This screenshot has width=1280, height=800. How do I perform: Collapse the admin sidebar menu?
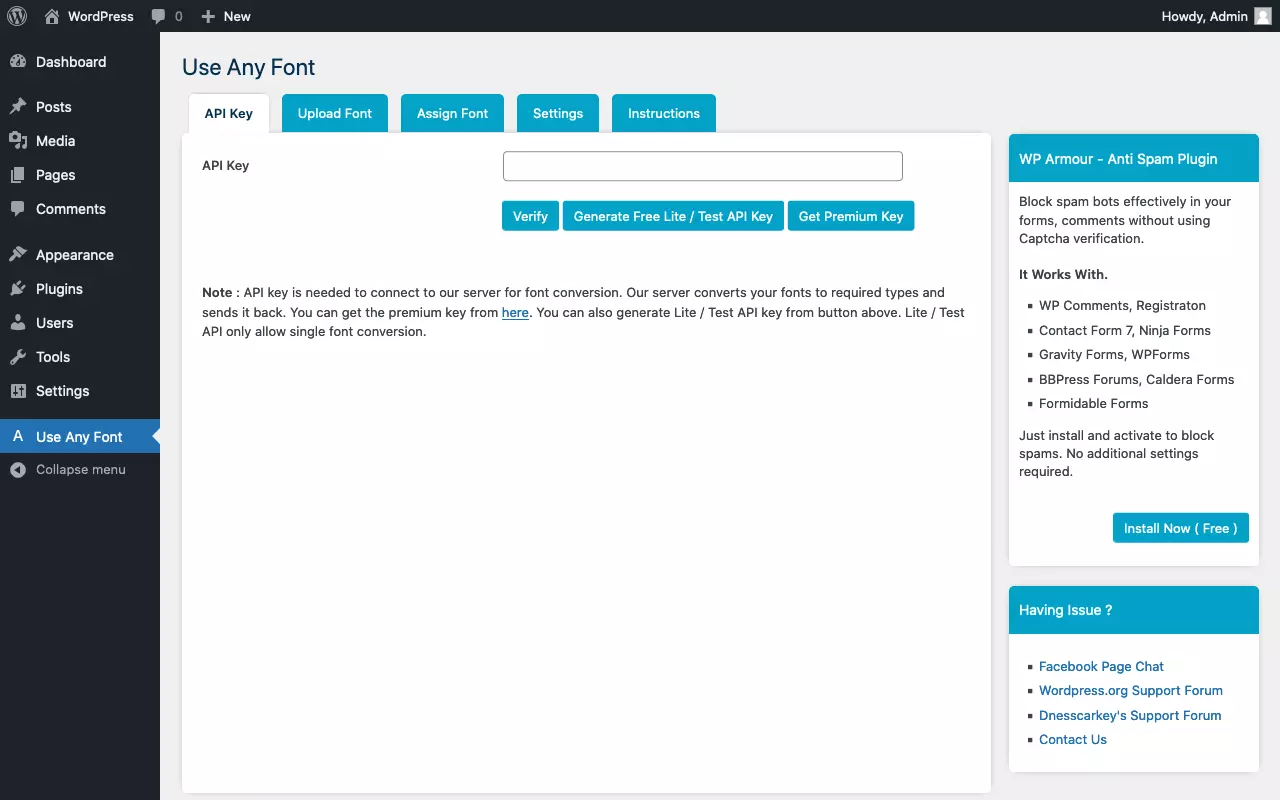click(x=80, y=470)
